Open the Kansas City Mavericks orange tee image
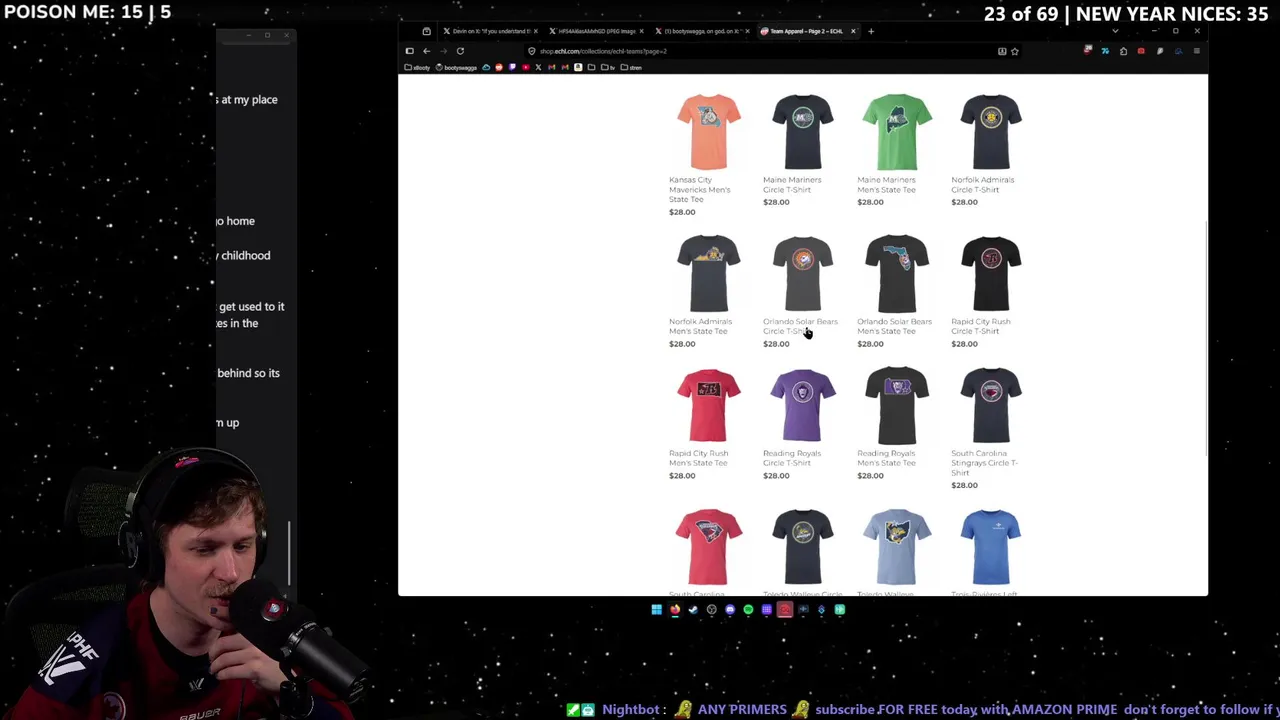Image resolution: width=1280 pixels, height=720 pixels. pyautogui.click(x=708, y=132)
